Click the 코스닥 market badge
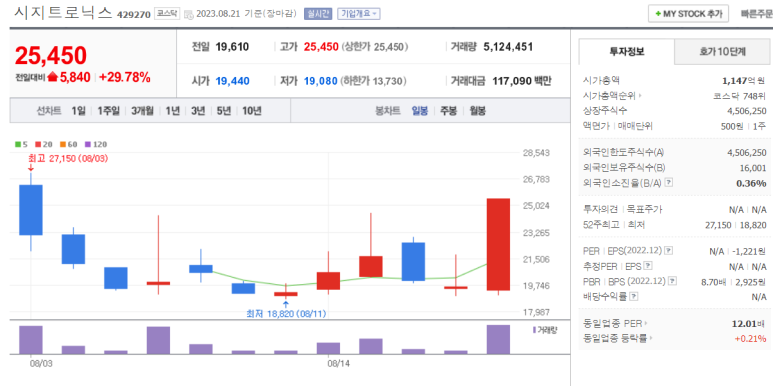This screenshot has height=386, width=773. pos(168,14)
